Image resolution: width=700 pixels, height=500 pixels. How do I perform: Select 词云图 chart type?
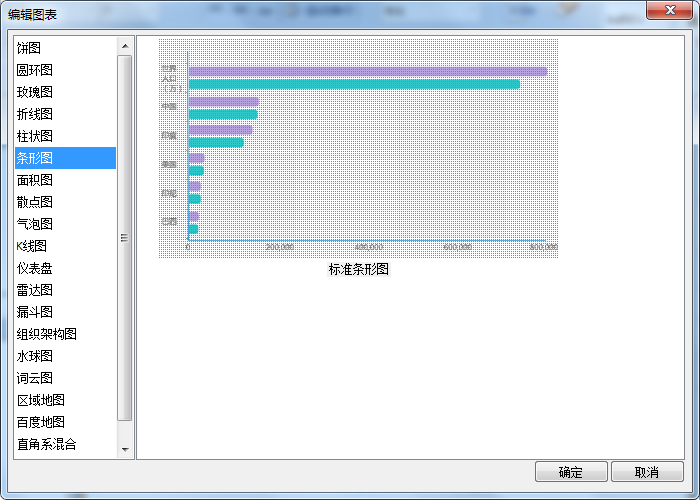tap(34, 378)
